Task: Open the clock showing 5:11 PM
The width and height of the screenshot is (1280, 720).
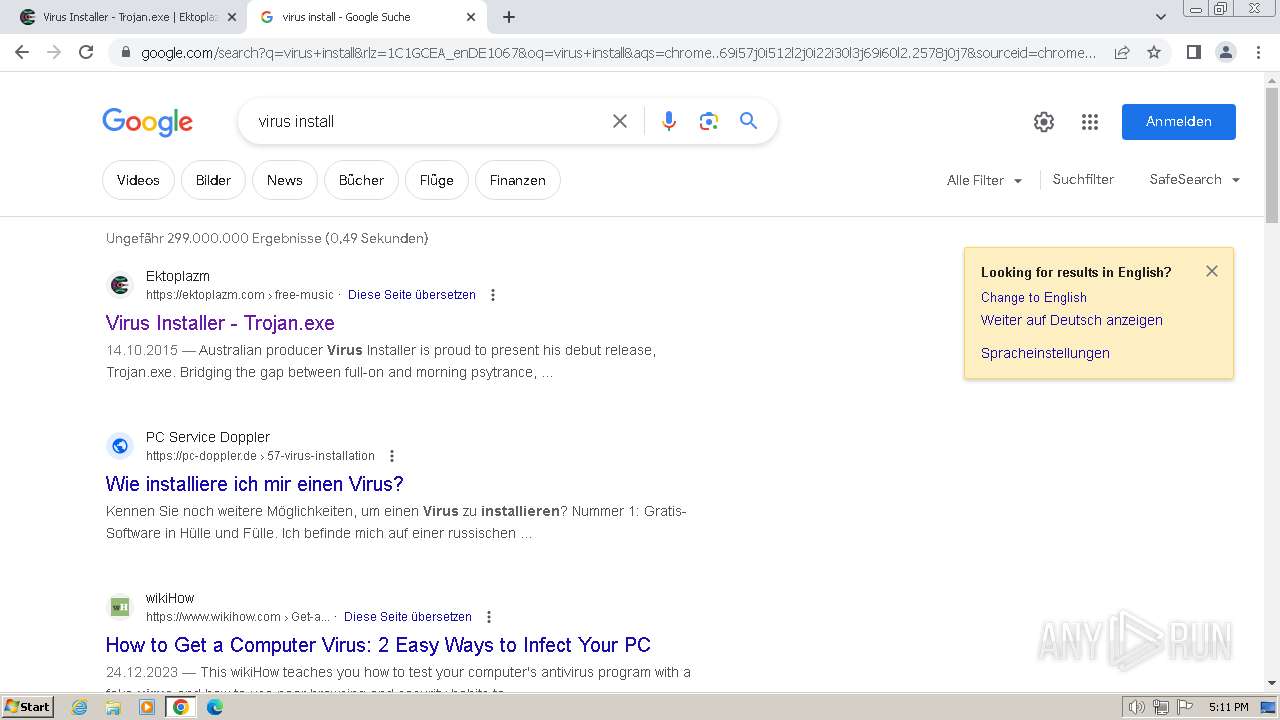Action: 1229,707
